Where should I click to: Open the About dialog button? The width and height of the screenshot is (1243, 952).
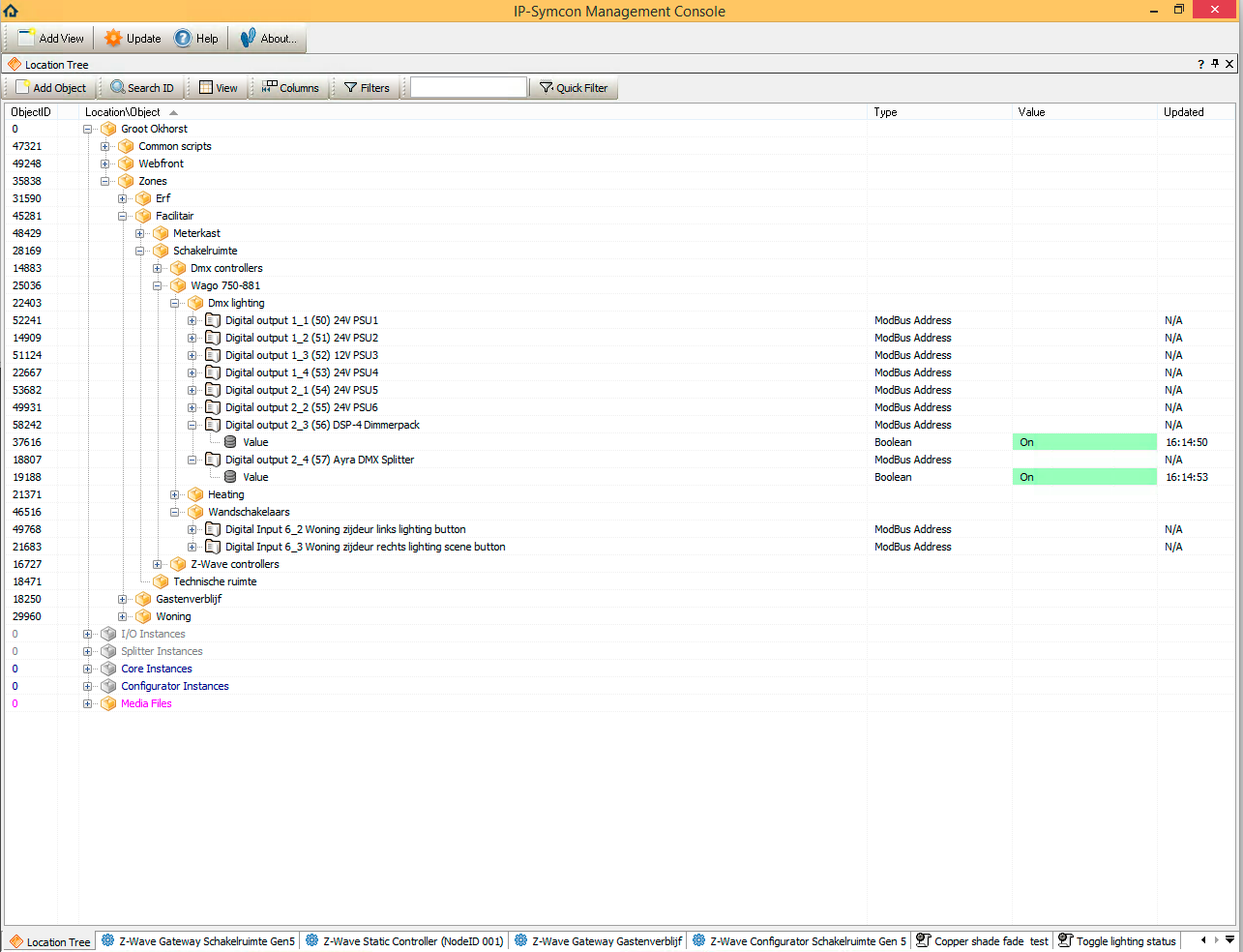[x=269, y=39]
